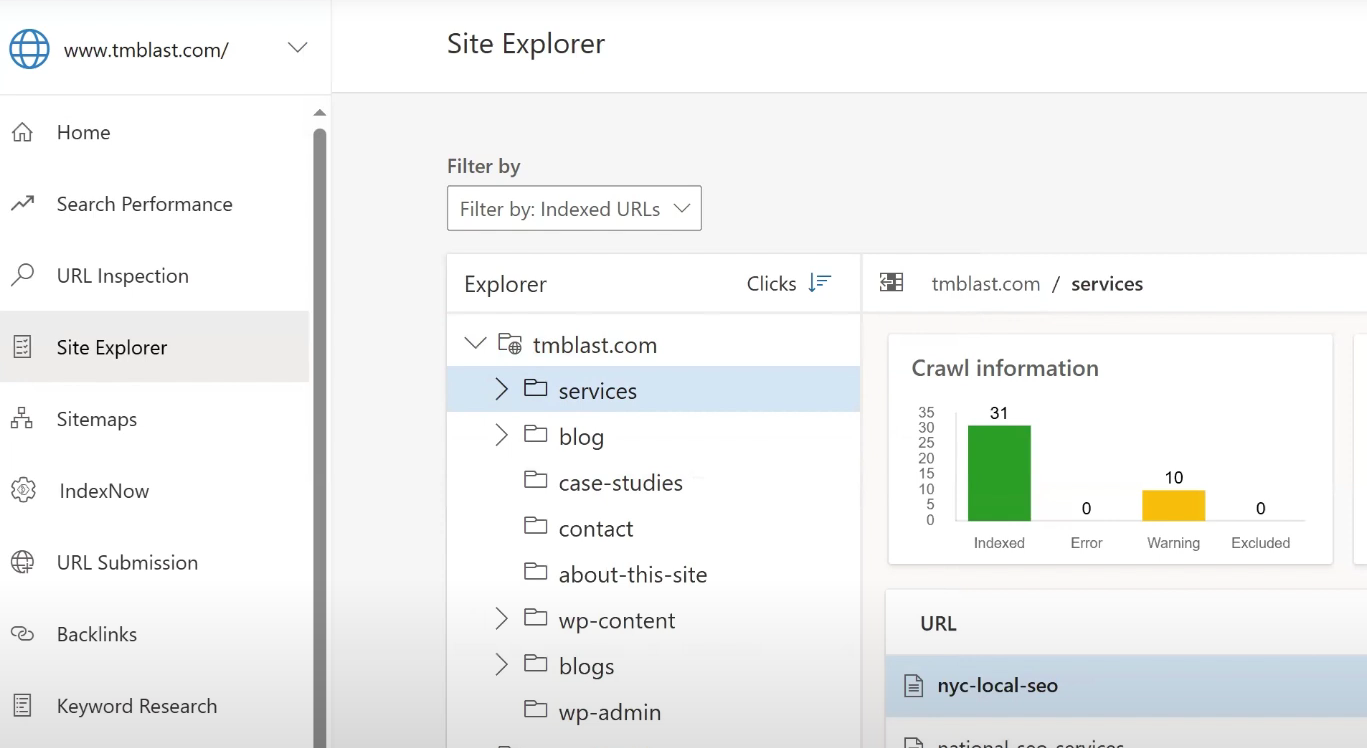
Task: Click the Home house icon
Action: click(x=22, y=132)
